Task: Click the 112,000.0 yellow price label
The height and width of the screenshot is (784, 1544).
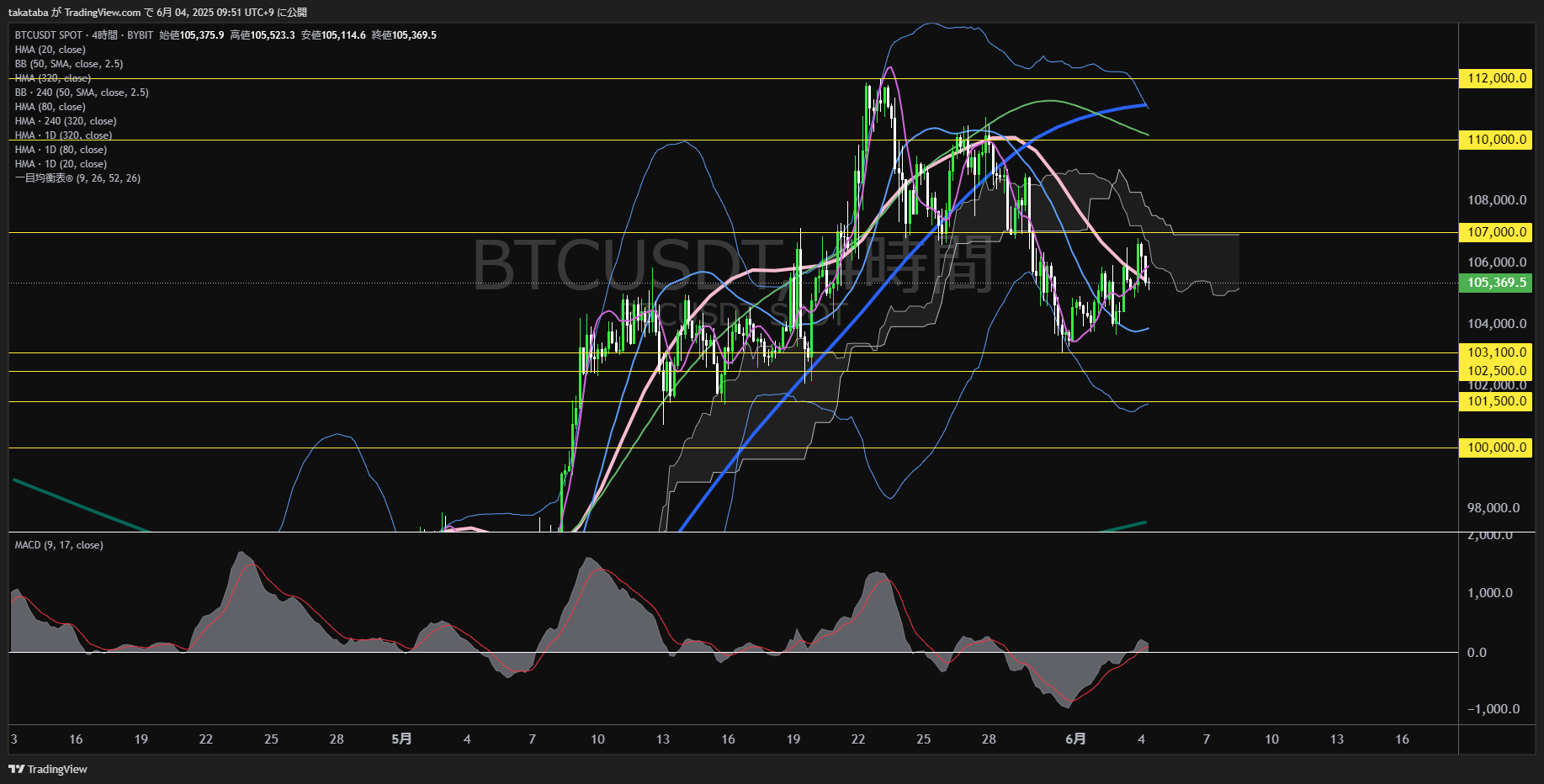Action: pyautogui.click(x=1495, y=78)
